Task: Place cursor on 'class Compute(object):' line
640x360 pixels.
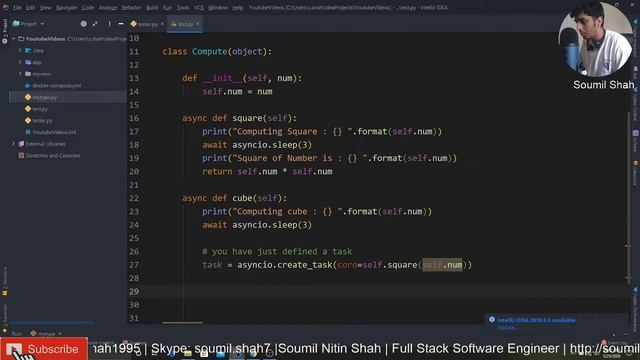Action: pos(217,51)
